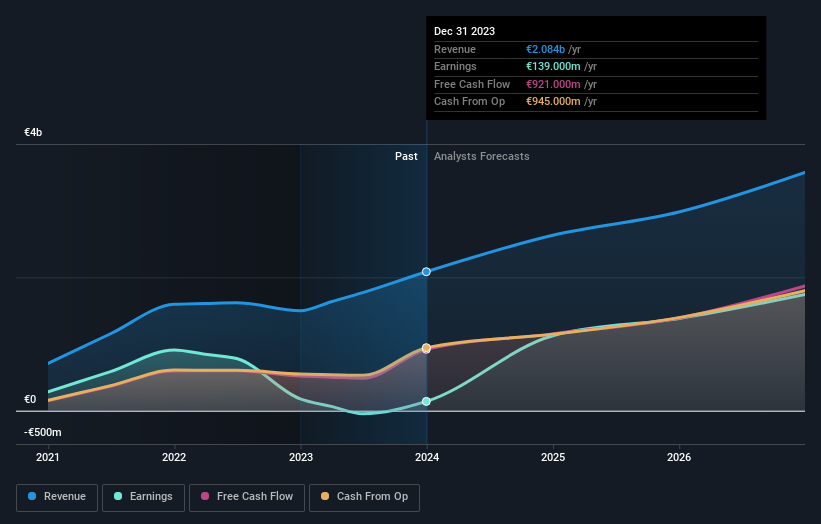Click the Revenue row label in tooltip
The width and height of the screenshot is (821, 524).
tap(455, 49)
